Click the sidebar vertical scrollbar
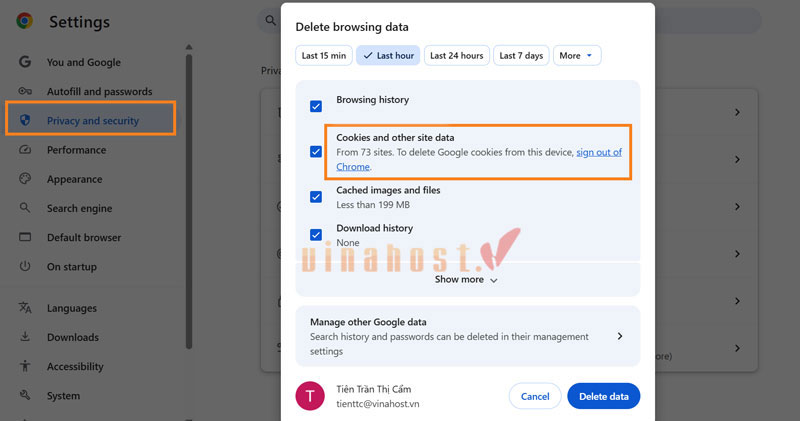Screen dimensions: 800x421 click(189, 202)
